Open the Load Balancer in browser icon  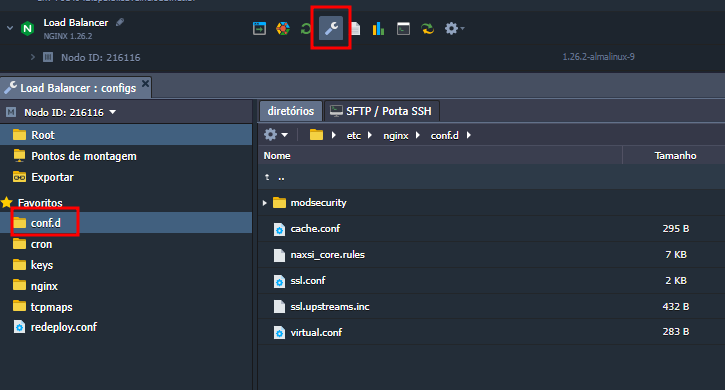[259, 29]
